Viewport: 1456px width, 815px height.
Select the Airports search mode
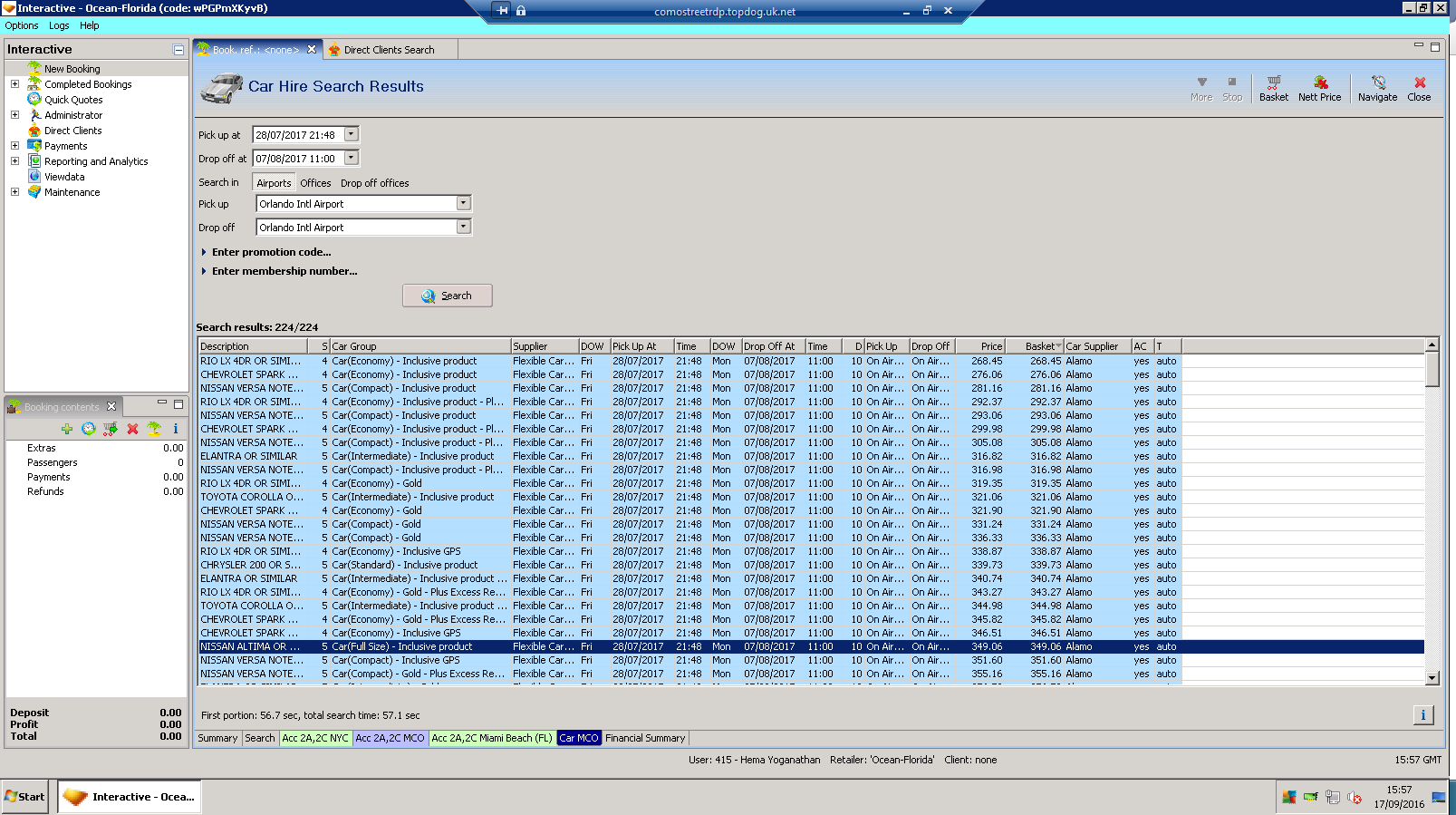[274, 183]
